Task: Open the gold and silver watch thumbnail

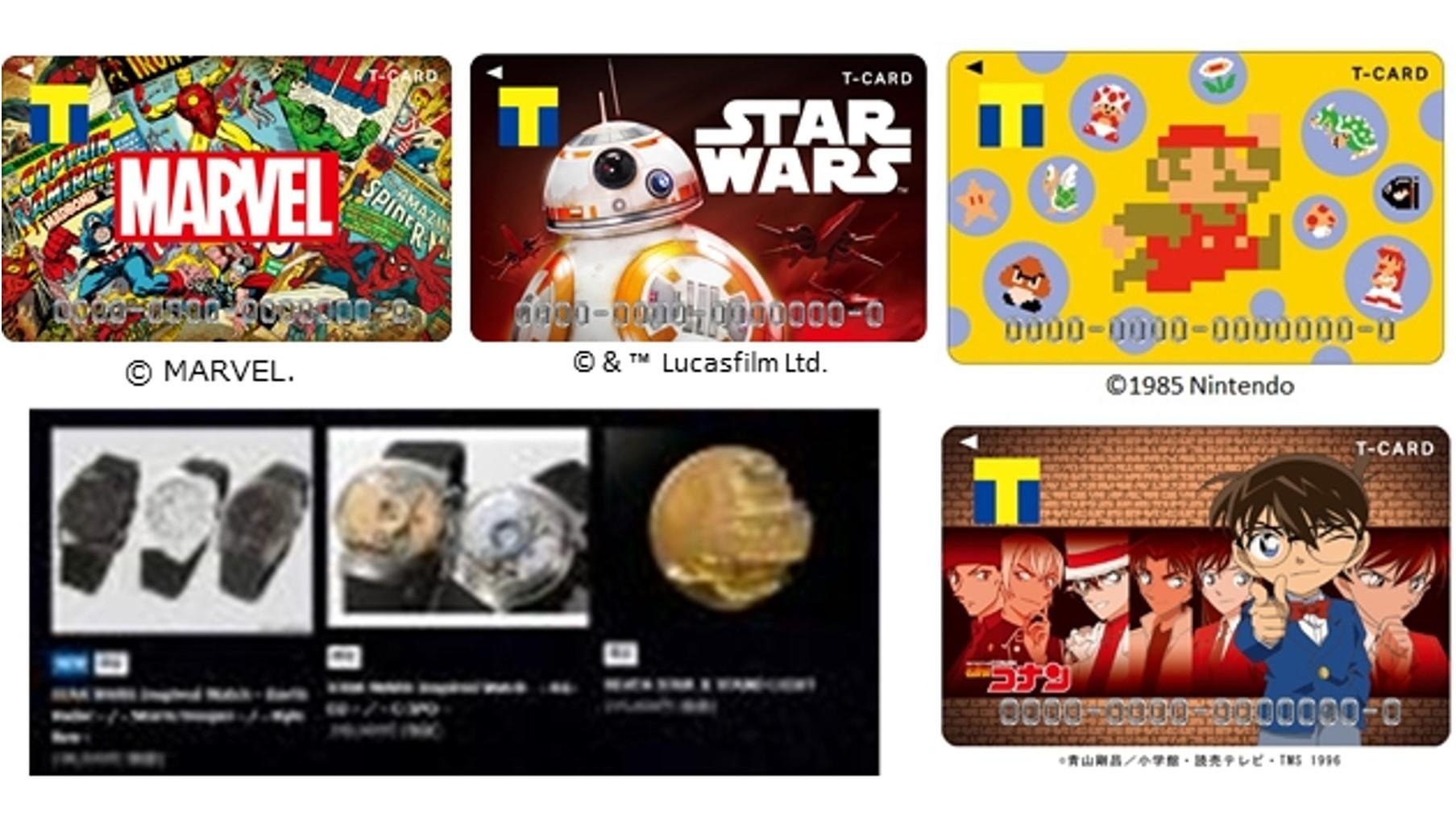Action: coord(458,528)
